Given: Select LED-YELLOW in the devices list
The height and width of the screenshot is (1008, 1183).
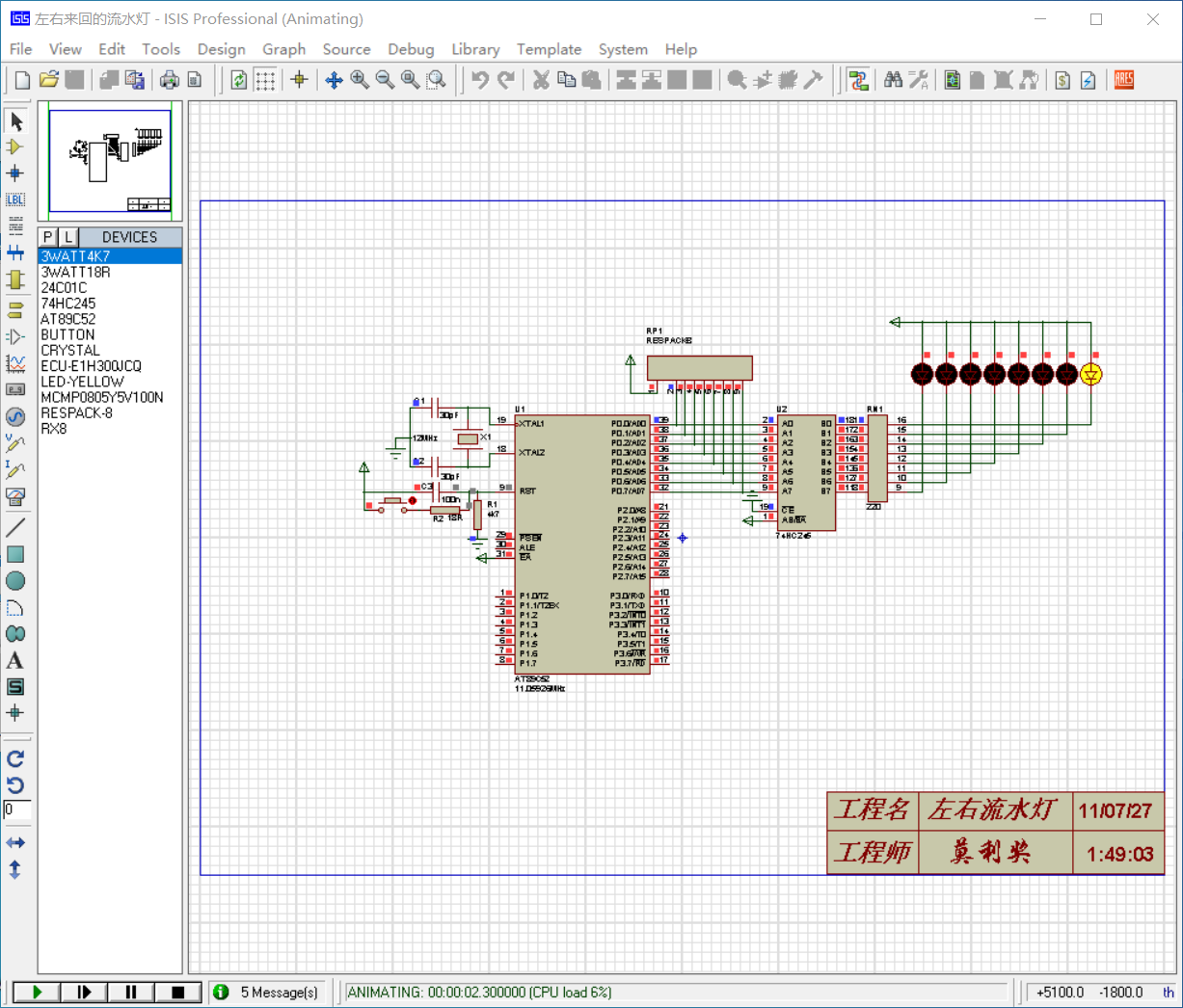Looking at the screenshot, I should 82,382.
